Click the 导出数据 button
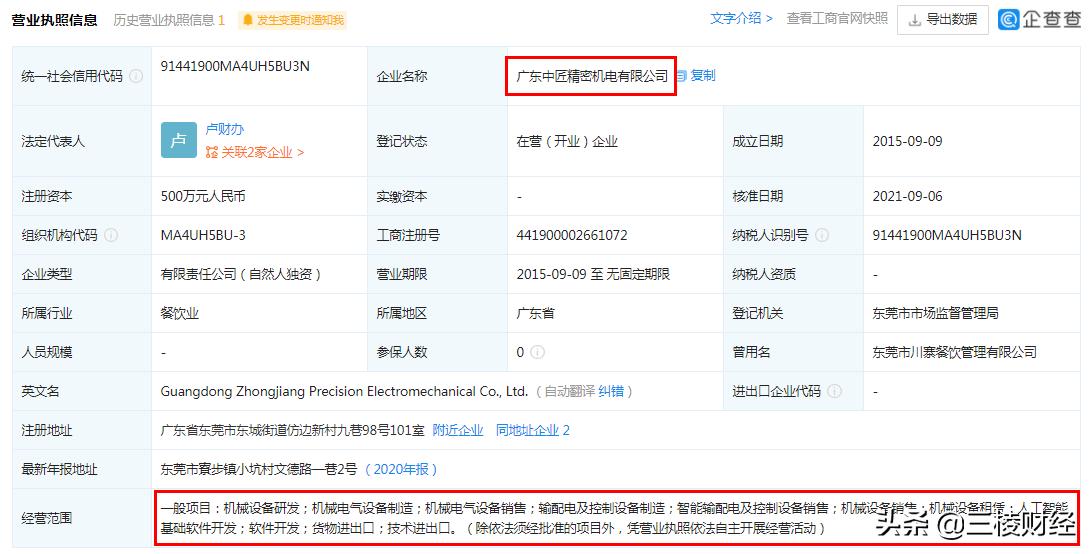This screenshot has width=1092, height=554. pyautogui.click(x=943, y=20)
